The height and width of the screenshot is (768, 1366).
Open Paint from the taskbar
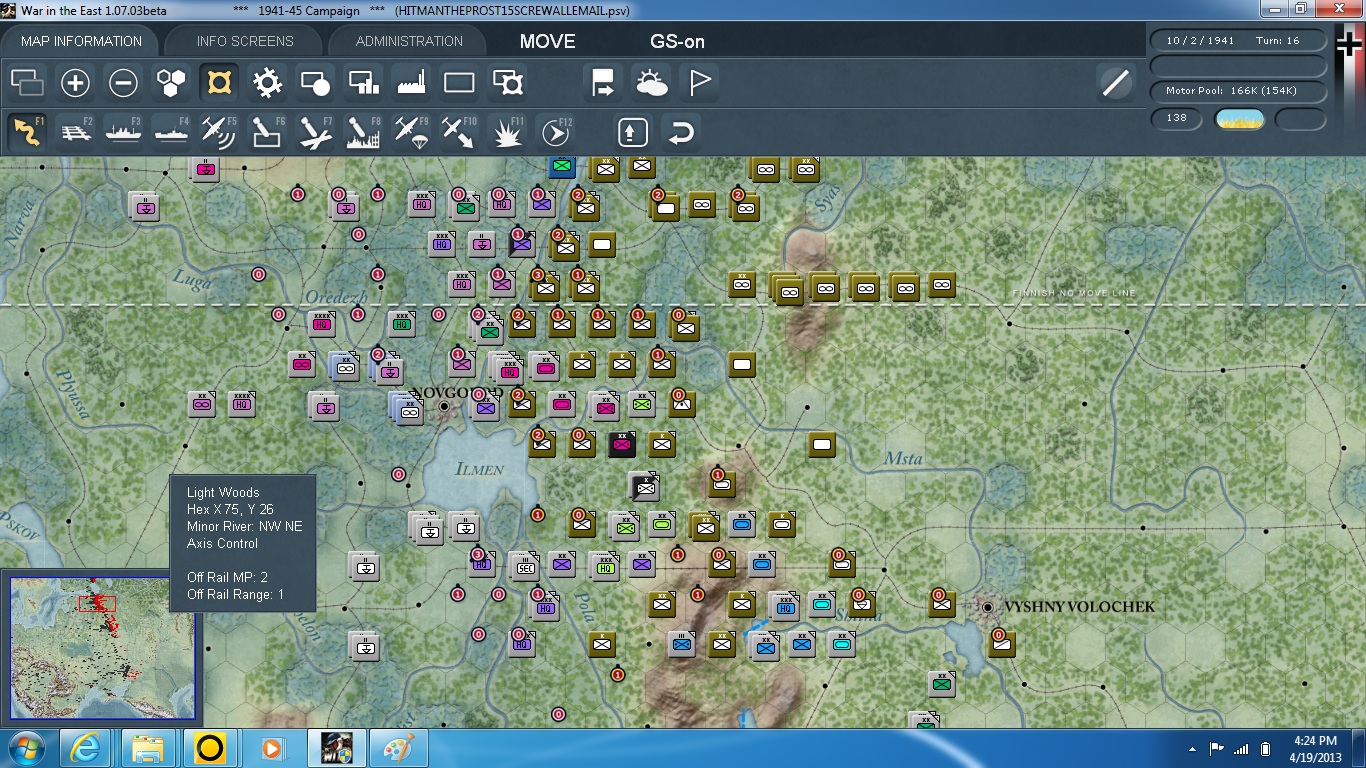click(x=397, y=748)
